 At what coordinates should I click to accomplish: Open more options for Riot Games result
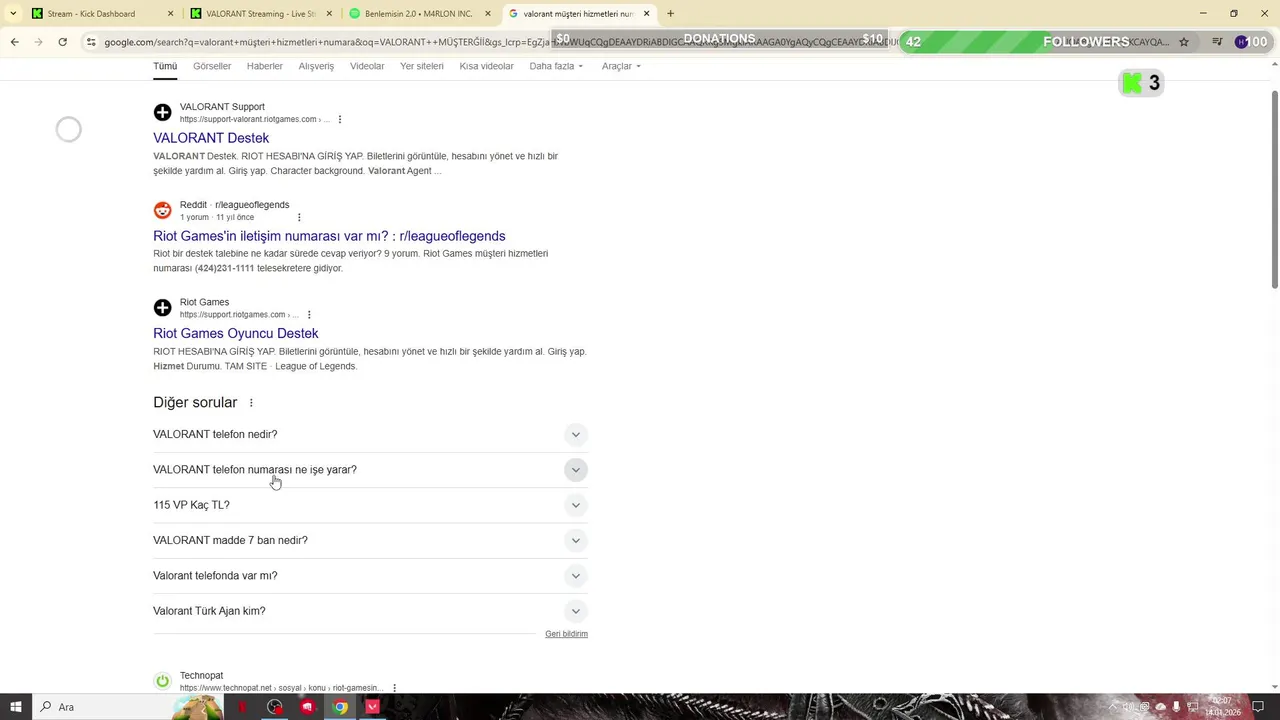pos(309,315)
